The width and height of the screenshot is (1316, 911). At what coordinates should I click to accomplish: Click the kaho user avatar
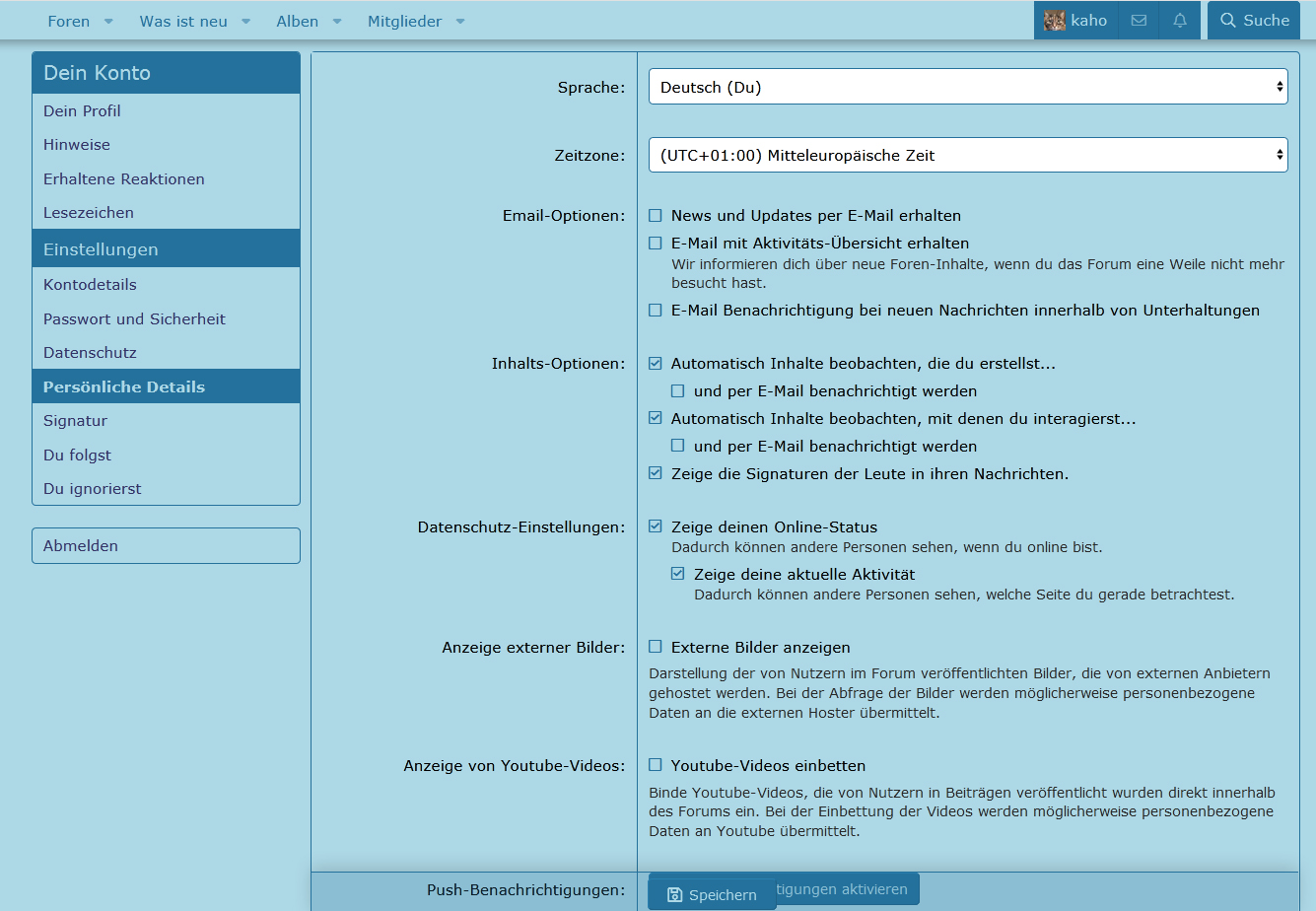coord(1055,21)
